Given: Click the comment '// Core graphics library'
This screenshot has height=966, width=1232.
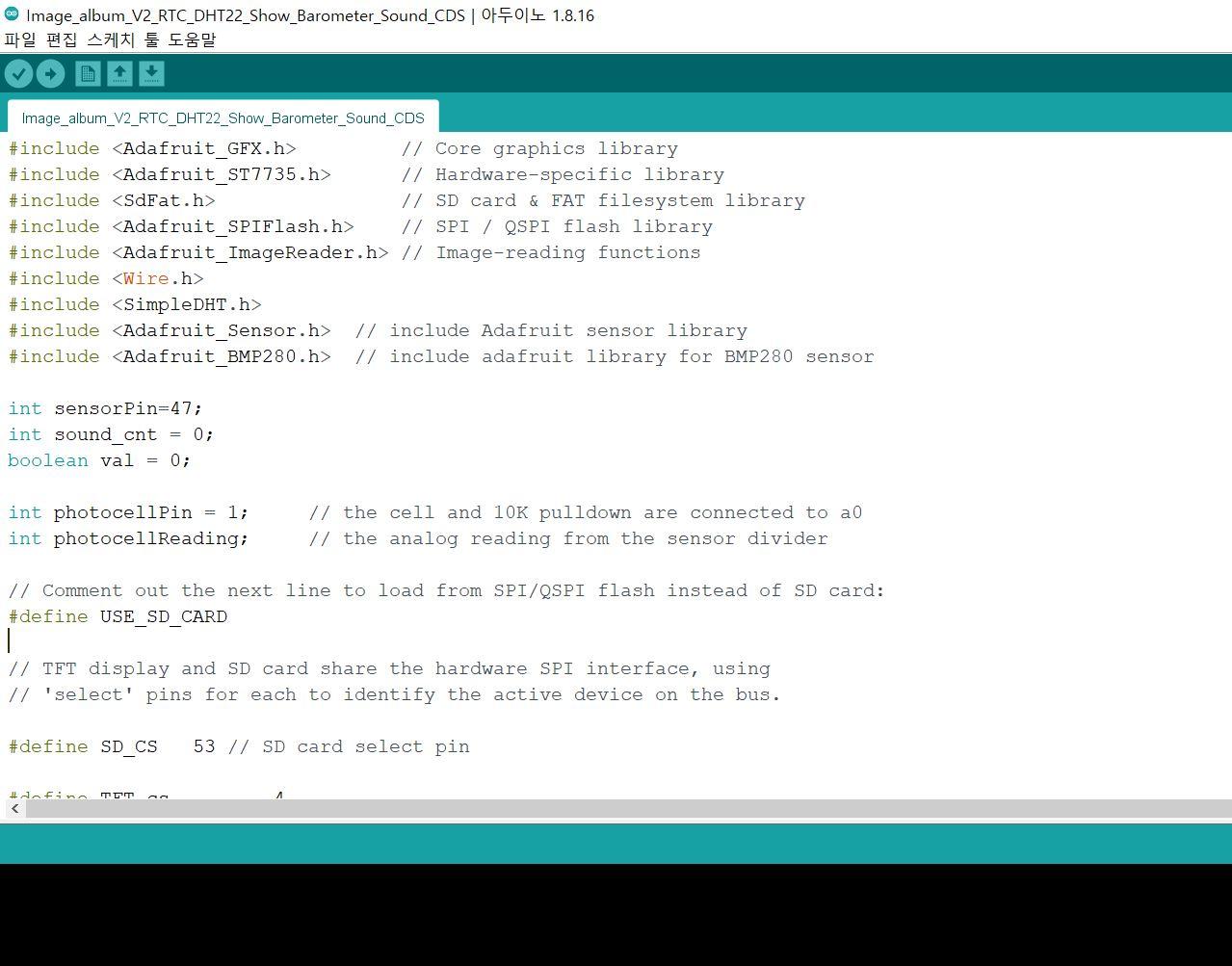Looking at the screenshot, I should 539,148.
